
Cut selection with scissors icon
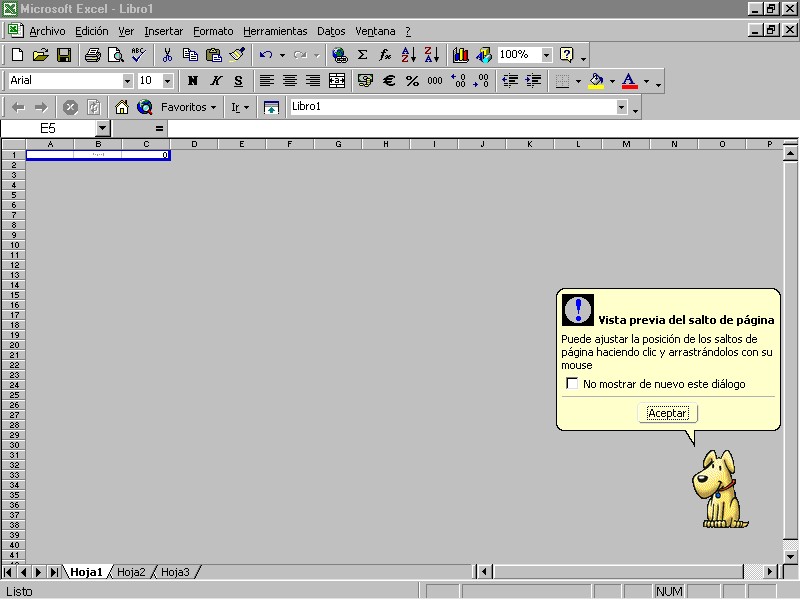pos(167,55)
